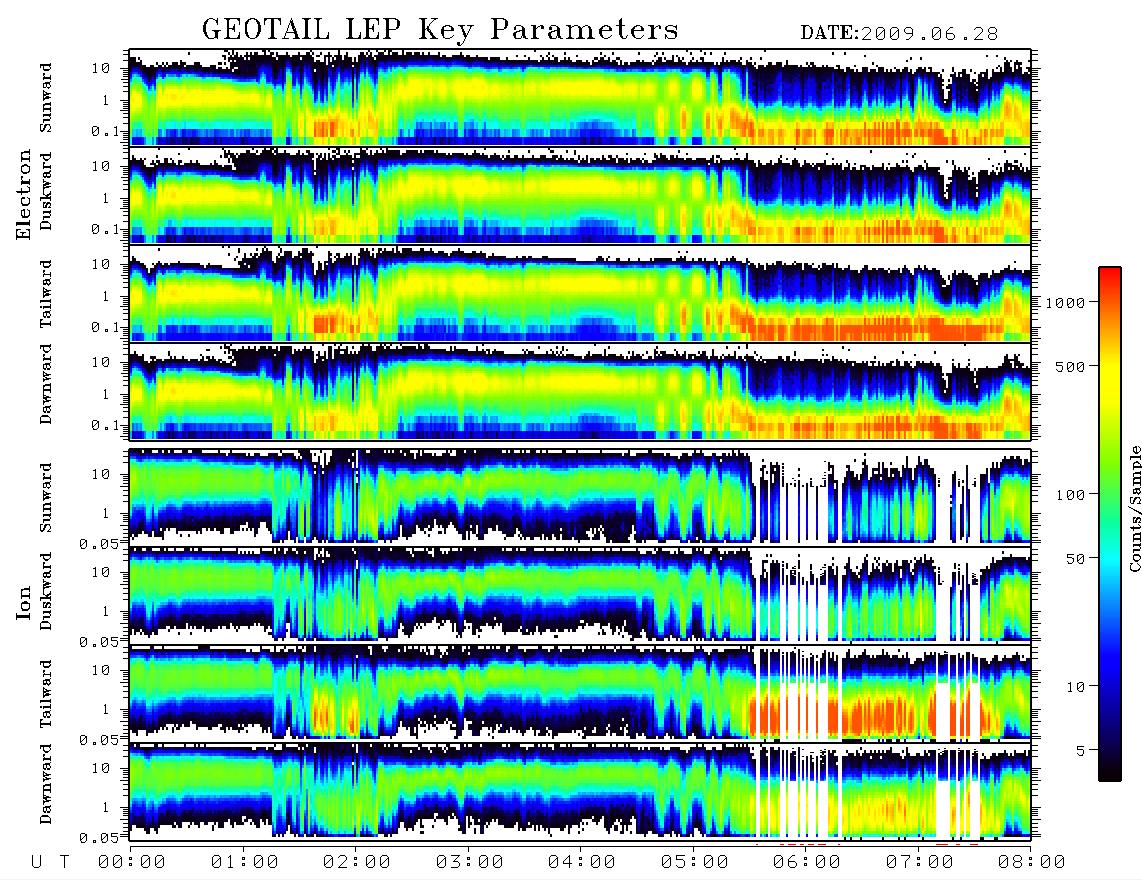Click inside the Electron Sunward spectrogram panel
Viewport: 1142px width, 880px height.
click(580, 98)
